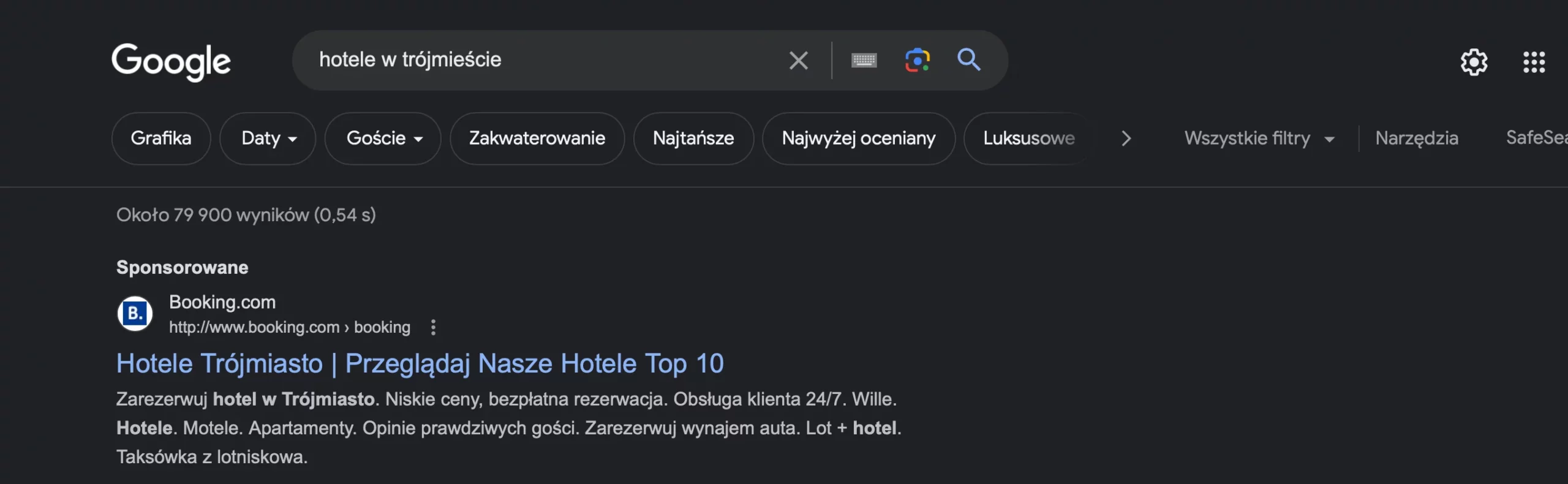Enable the Zakwaterowanie filter
1568x484 pixels.
537,138
